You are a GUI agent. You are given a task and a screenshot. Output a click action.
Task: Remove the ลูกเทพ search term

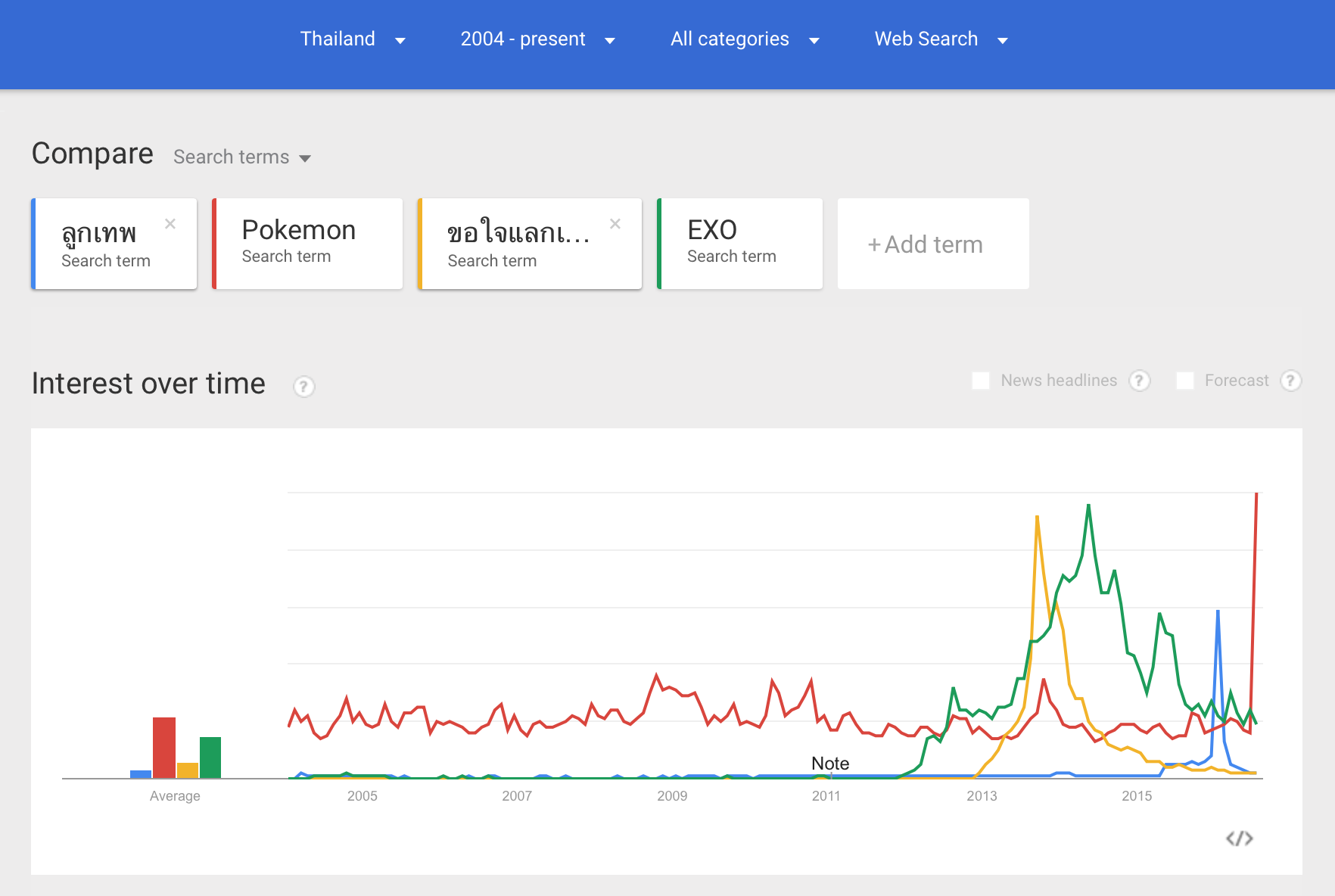click(170, 224)
